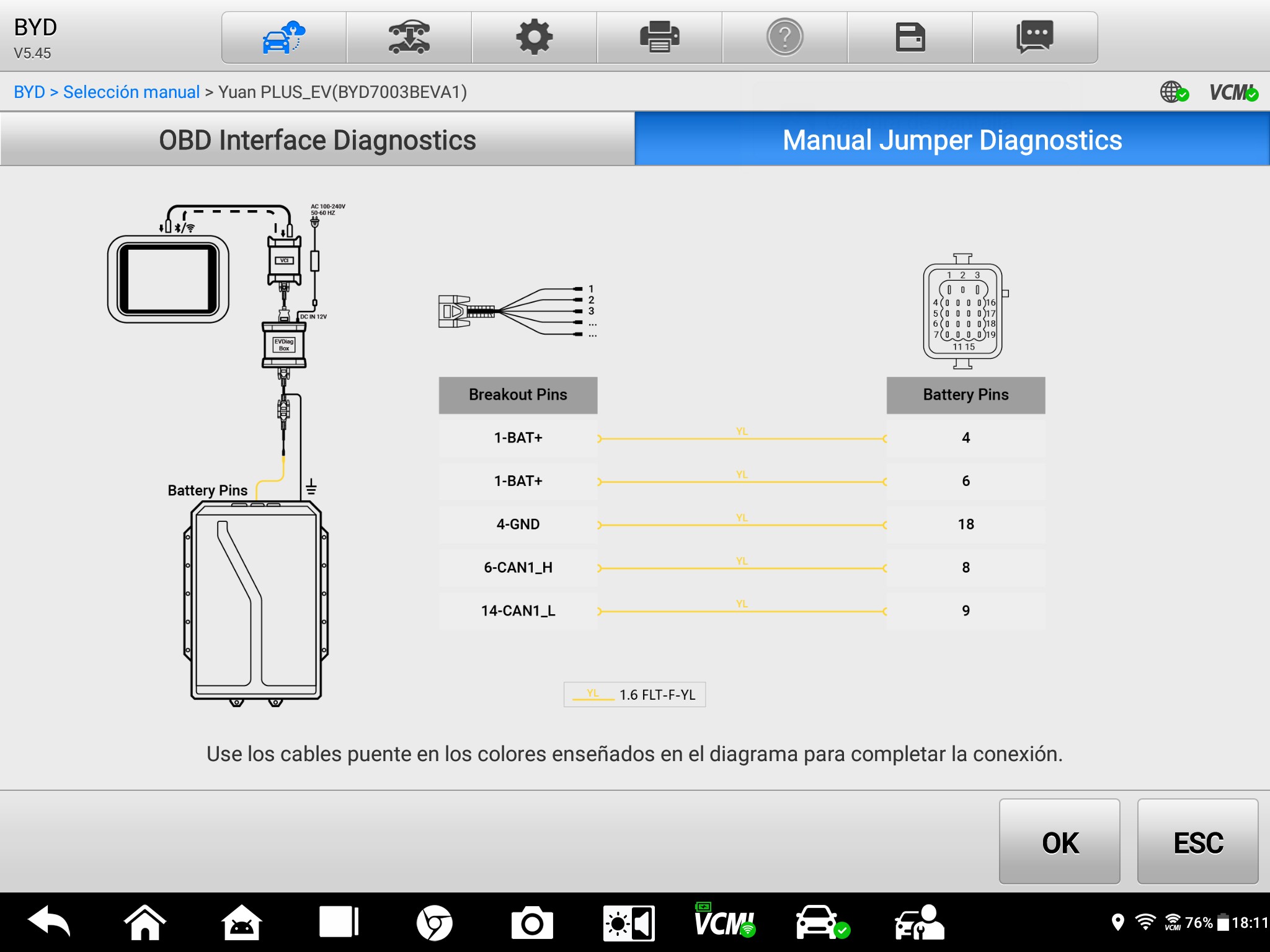Open Chrome browser from bottom bar
The width and height of the screenshot is (1270, 952).
point(434,923)
